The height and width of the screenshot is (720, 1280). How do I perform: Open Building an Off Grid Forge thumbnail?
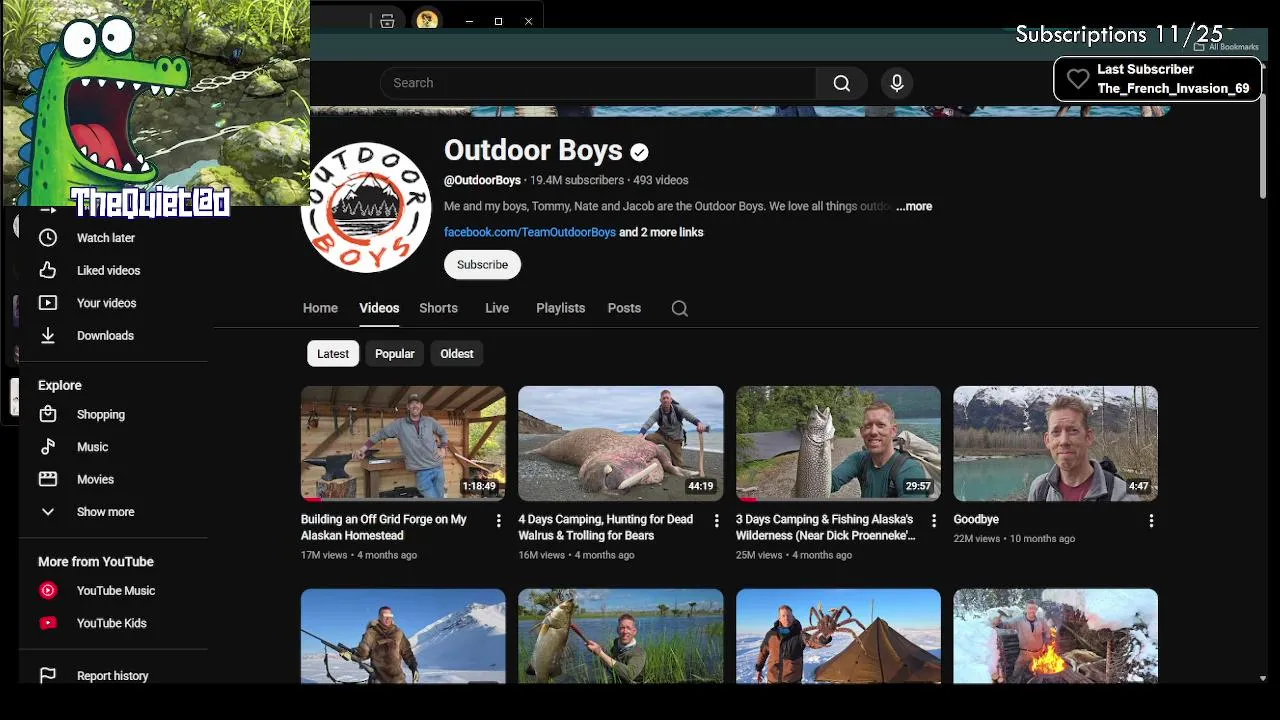click(x=403, y=443)
